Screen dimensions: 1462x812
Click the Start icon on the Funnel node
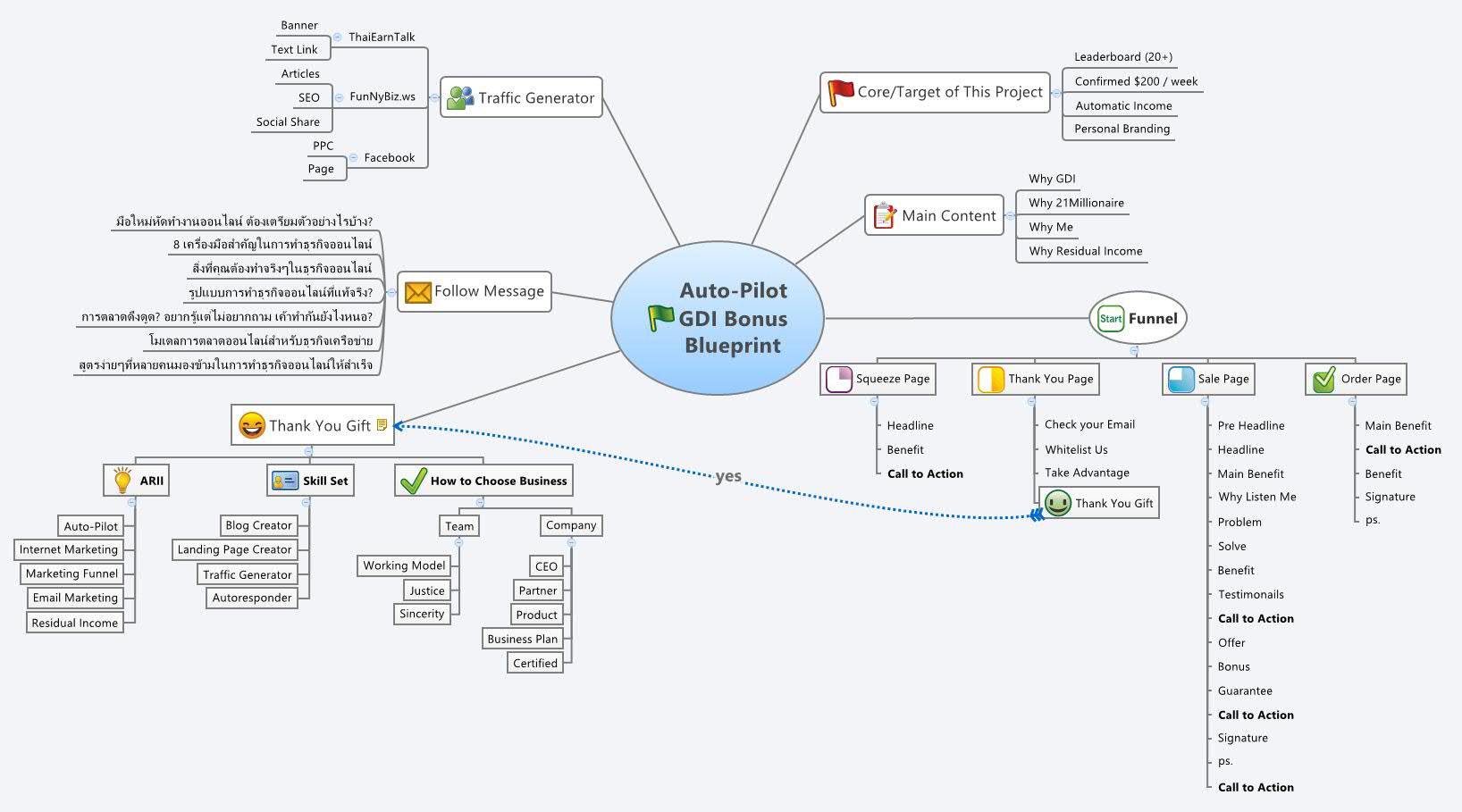point(1111,318)
